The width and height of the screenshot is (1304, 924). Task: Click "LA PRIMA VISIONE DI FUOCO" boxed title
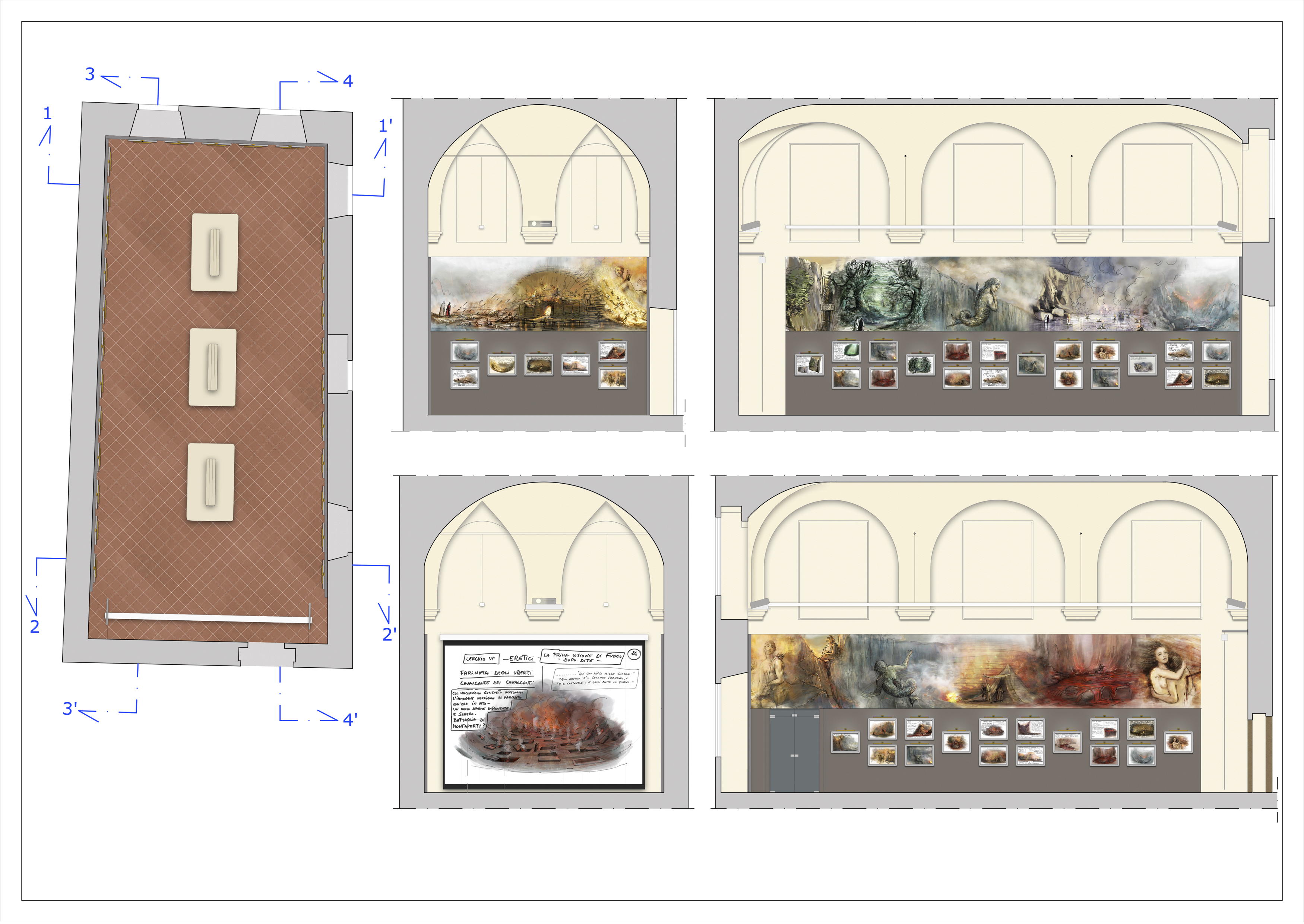point(582,657)
